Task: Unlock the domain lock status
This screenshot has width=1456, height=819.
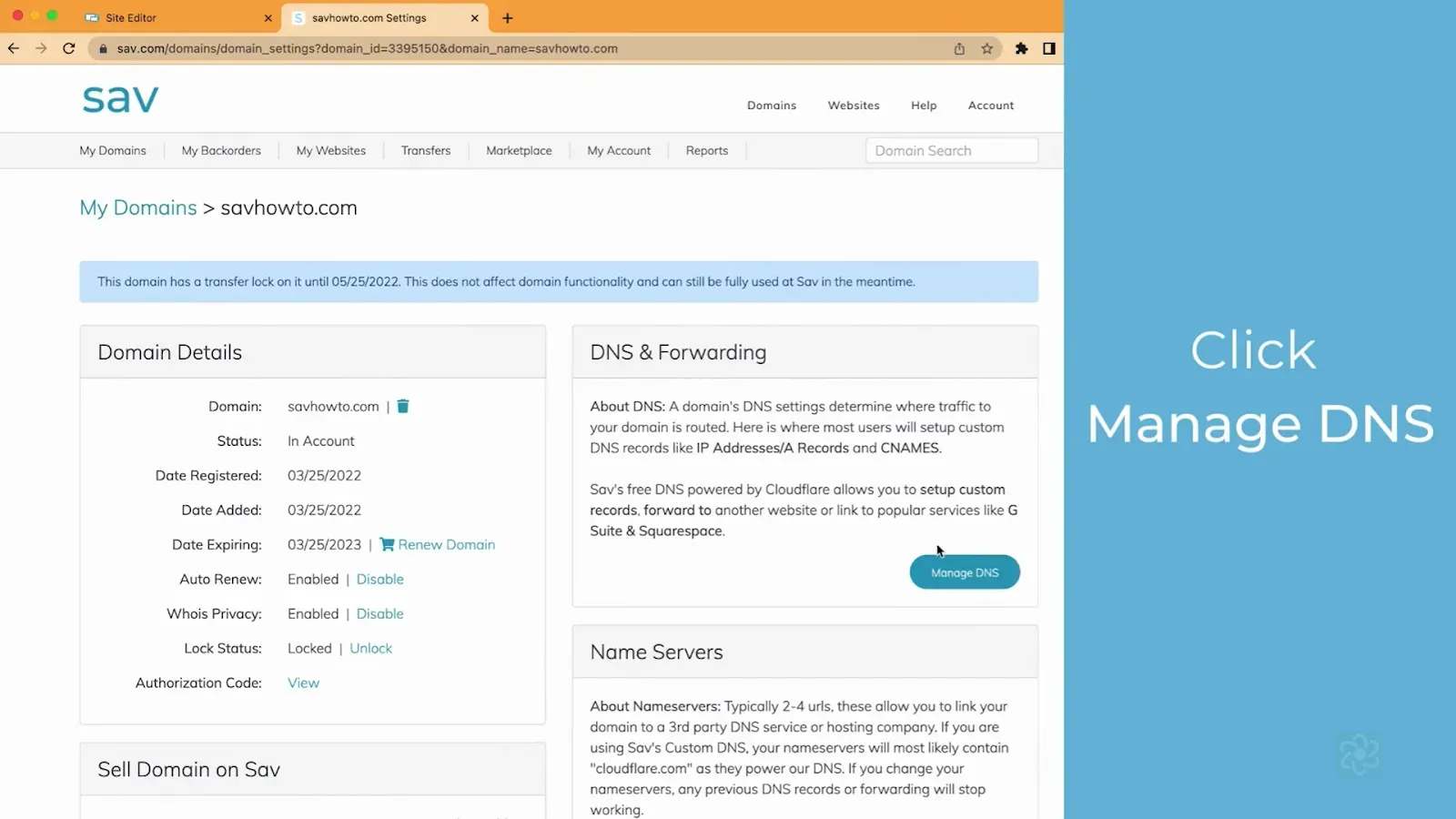Action: [x=370, y=648]
